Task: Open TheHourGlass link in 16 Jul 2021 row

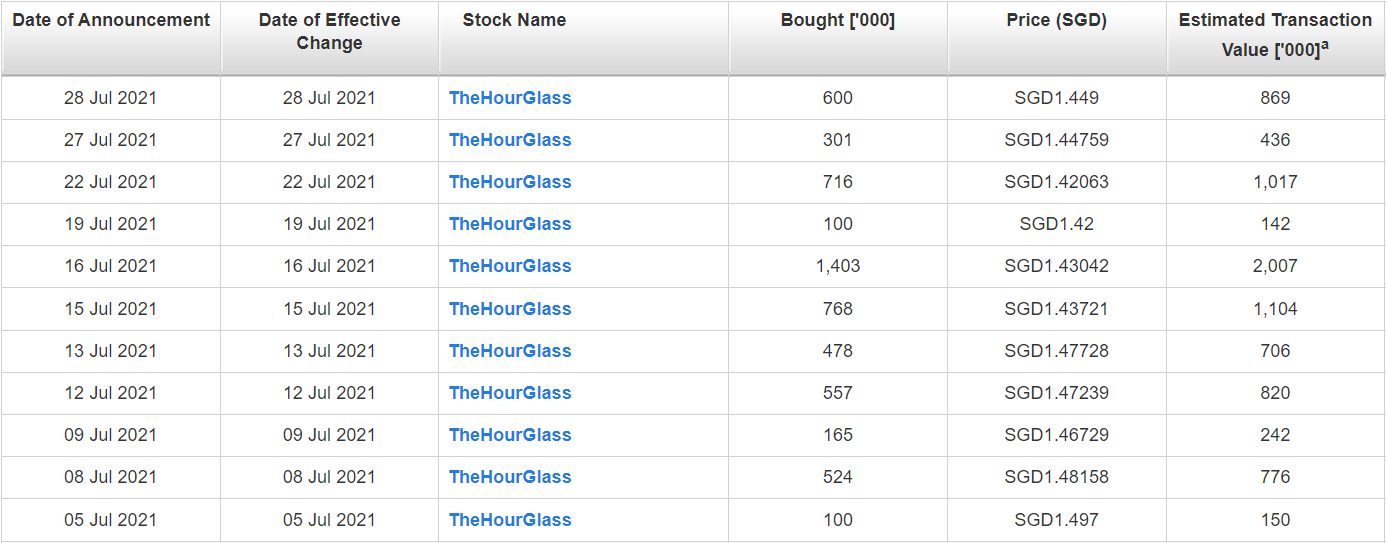Action: click(x=510, y=266)
